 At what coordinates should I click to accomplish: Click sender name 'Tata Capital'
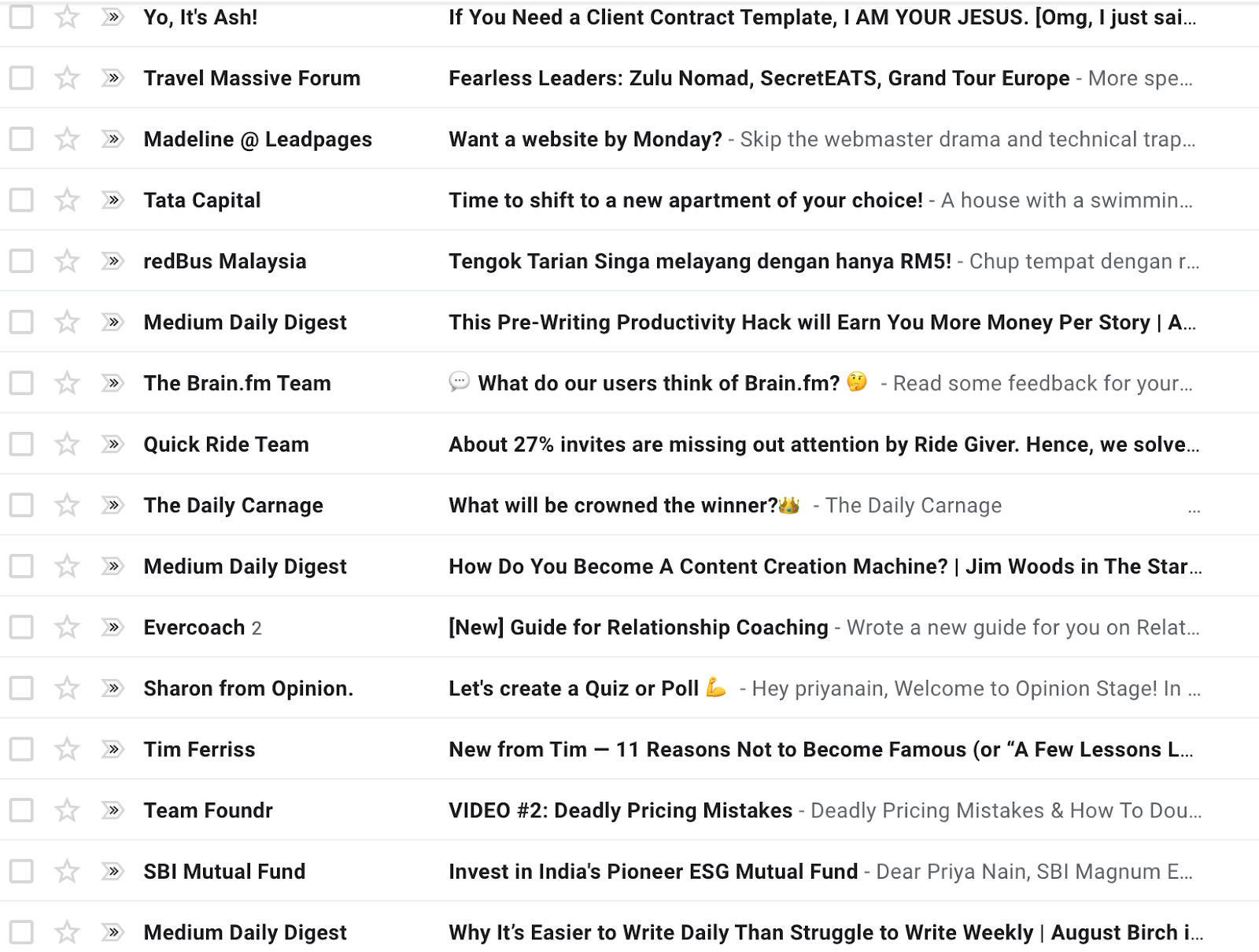point(202,200)
